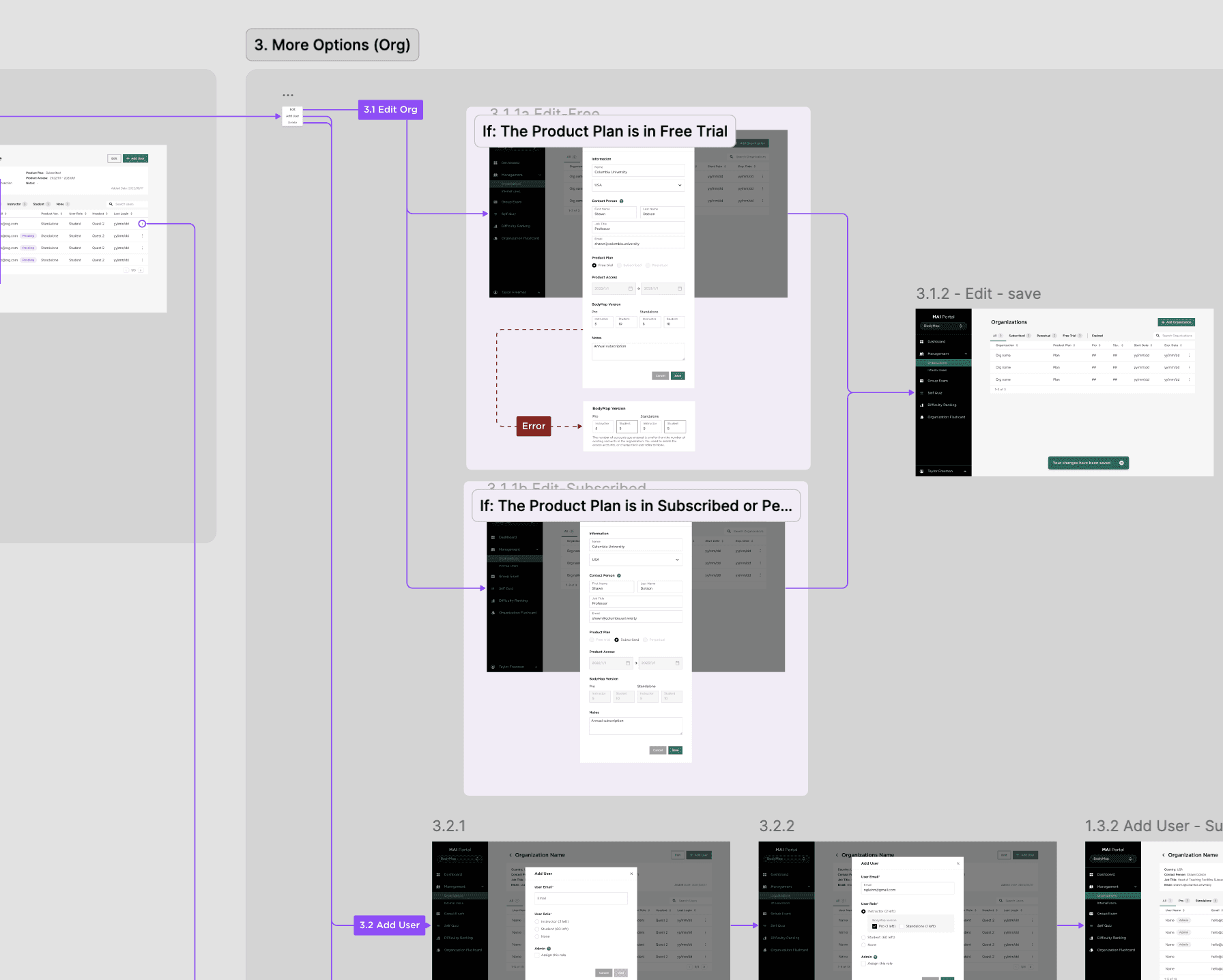1223x980 pixels.
Task: Check Standalone (1 left) box in 3.2.2
Action: (x=902, y=926)
